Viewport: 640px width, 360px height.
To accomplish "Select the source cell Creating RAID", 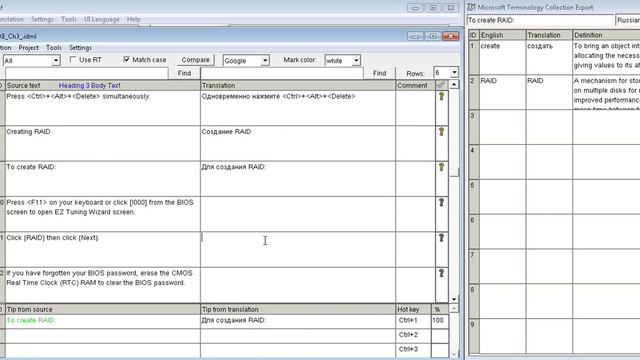I will (102, 143).
